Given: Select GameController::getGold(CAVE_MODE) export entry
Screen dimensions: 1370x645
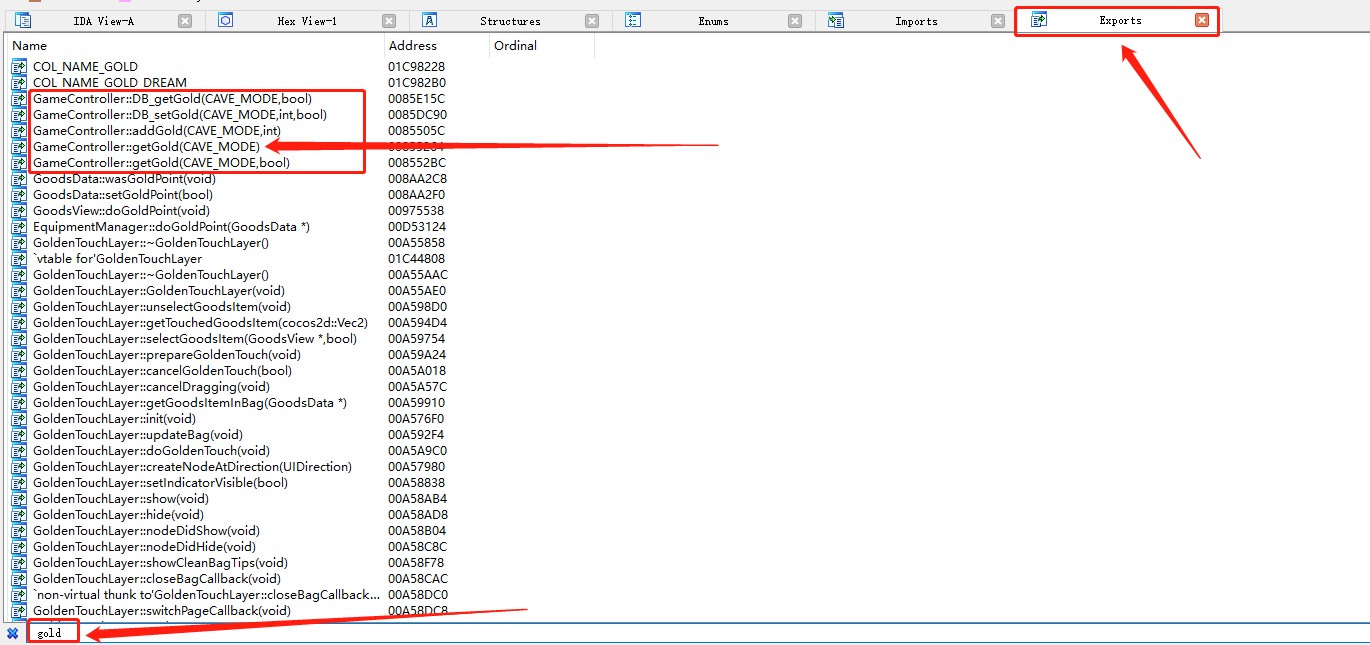Looking at the screenshot, I should click(x=146, y=147).
